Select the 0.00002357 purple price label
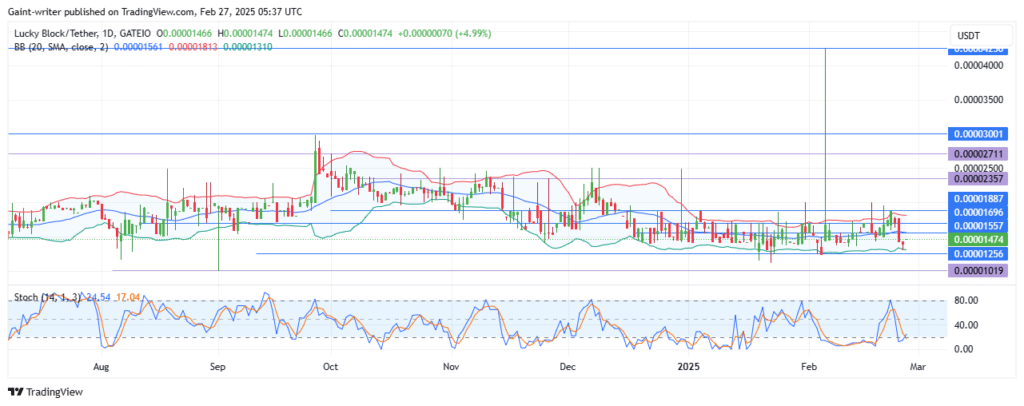This screenshot has height=406, width=1024. point(977,178)
